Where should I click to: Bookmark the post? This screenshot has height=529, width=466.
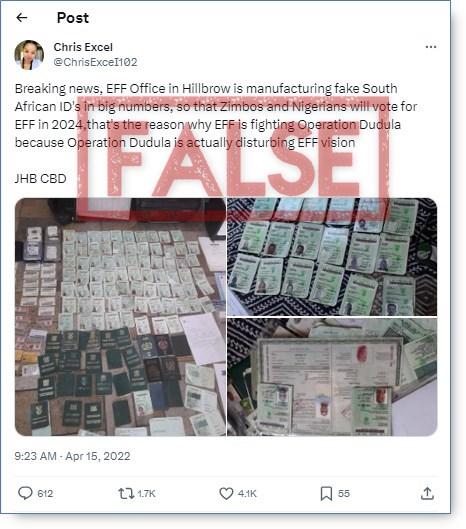326,494
